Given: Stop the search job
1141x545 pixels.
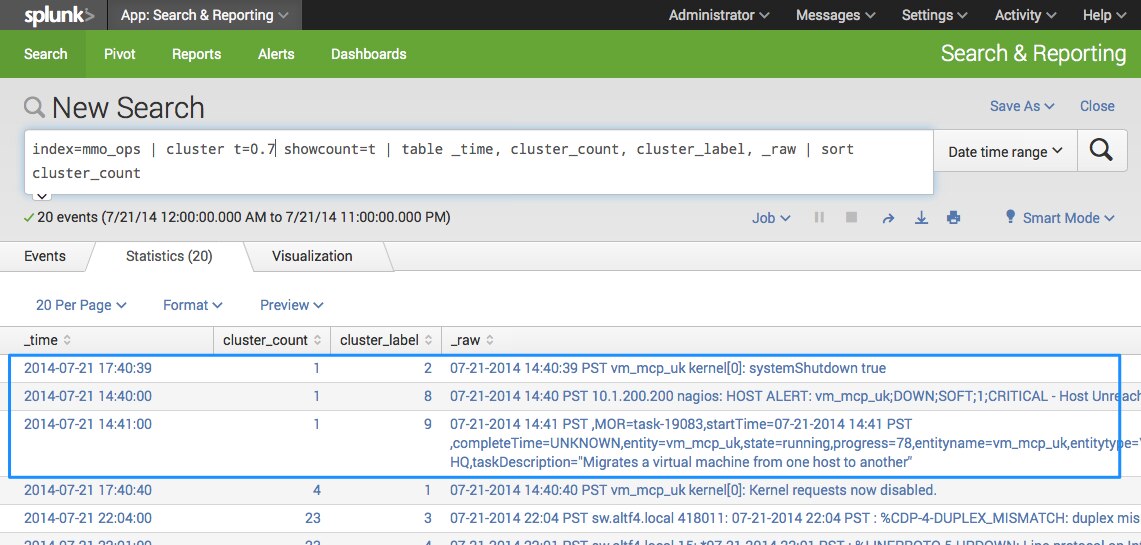Looking at the screenshot, I should (852, 218).
